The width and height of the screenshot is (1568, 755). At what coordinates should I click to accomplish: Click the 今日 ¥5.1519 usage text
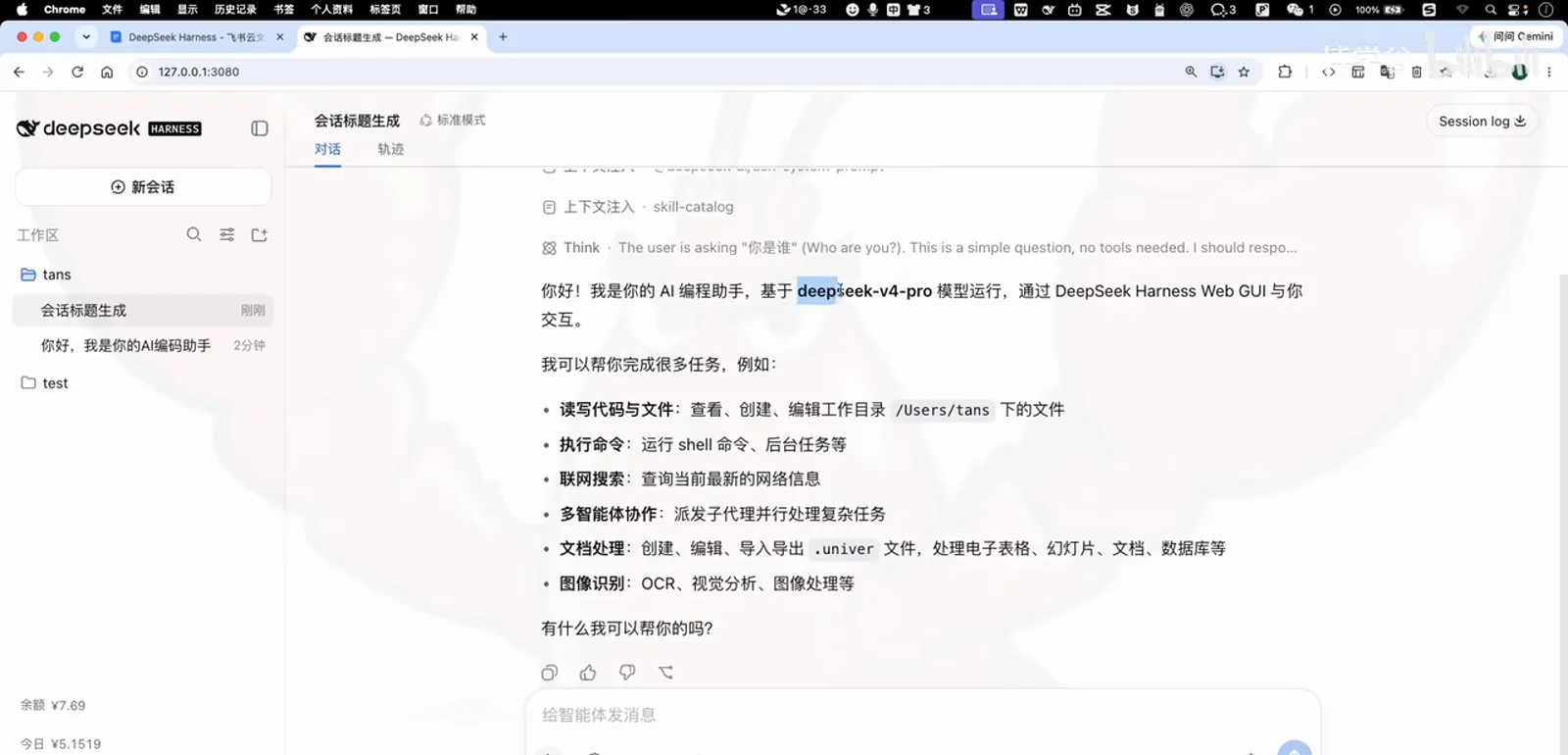[61, 744]
